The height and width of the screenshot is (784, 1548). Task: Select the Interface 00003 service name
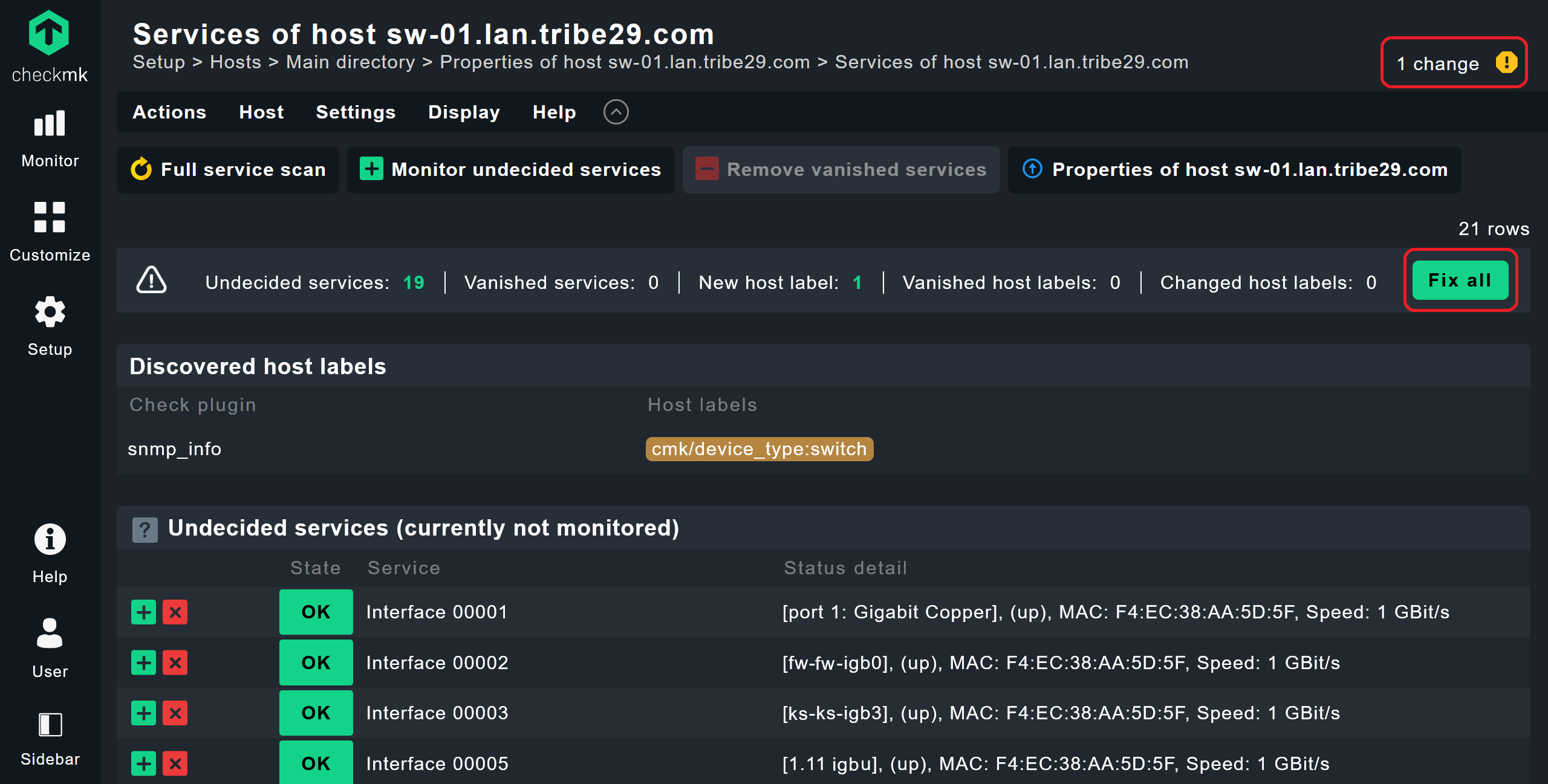[437, 713]
